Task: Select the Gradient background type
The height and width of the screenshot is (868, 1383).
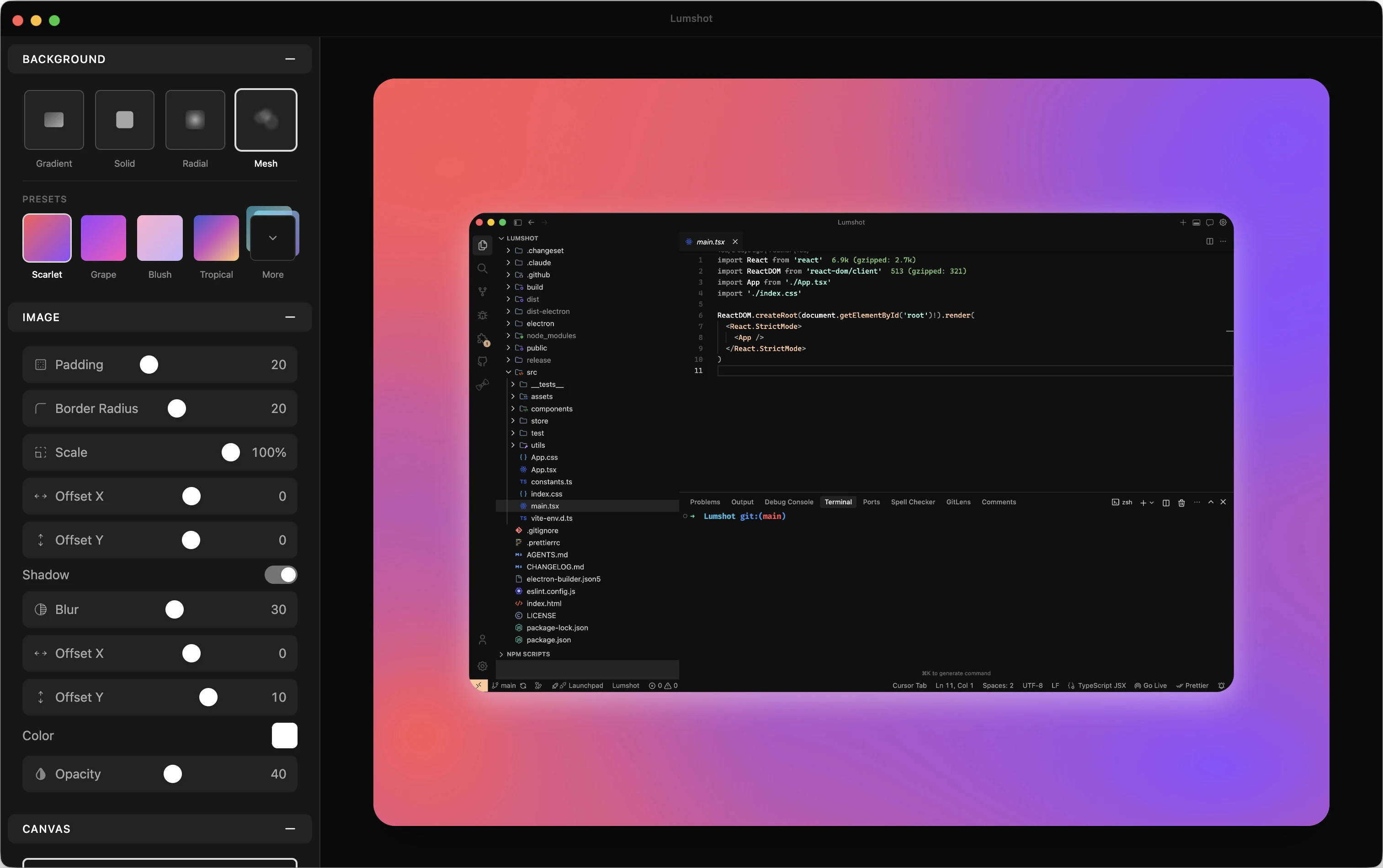Action: click(54, 120)
